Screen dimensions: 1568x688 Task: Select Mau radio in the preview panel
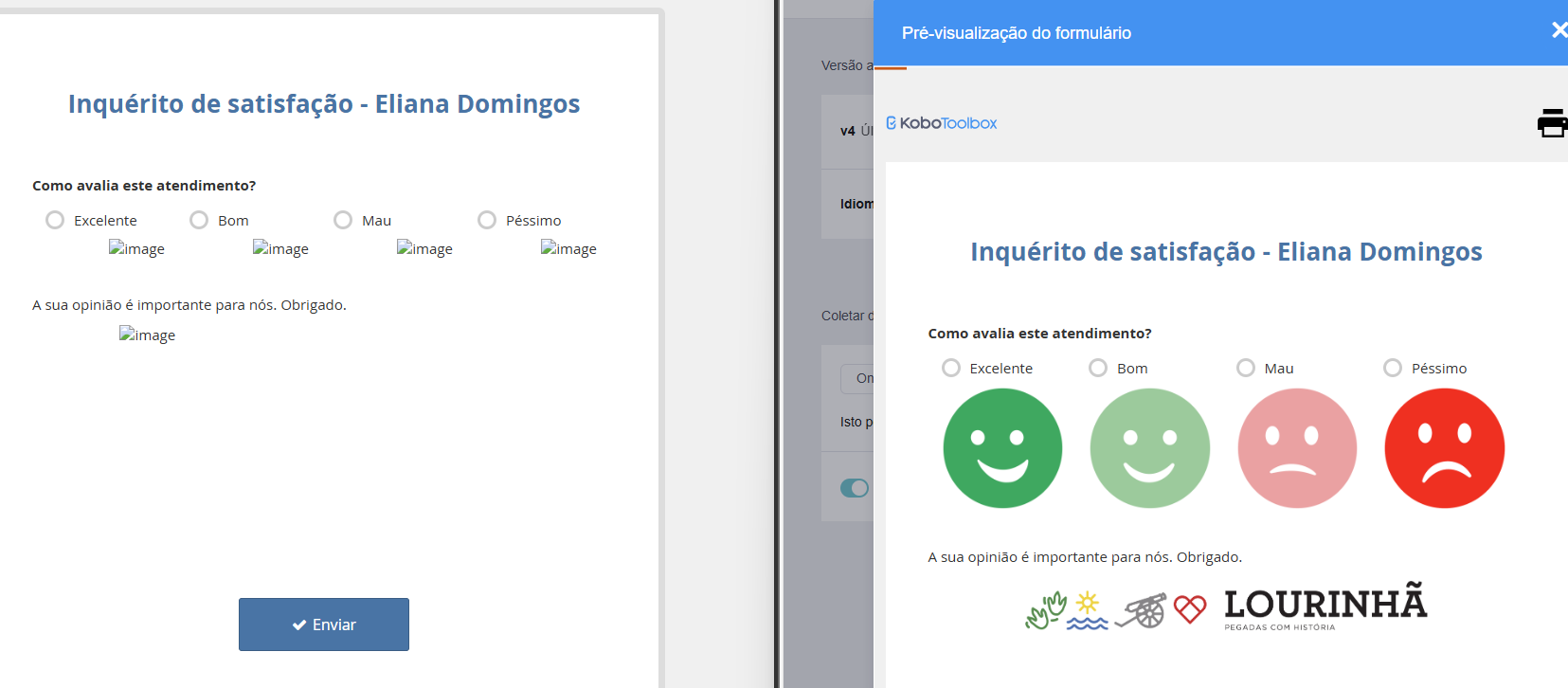(1246, 368)
